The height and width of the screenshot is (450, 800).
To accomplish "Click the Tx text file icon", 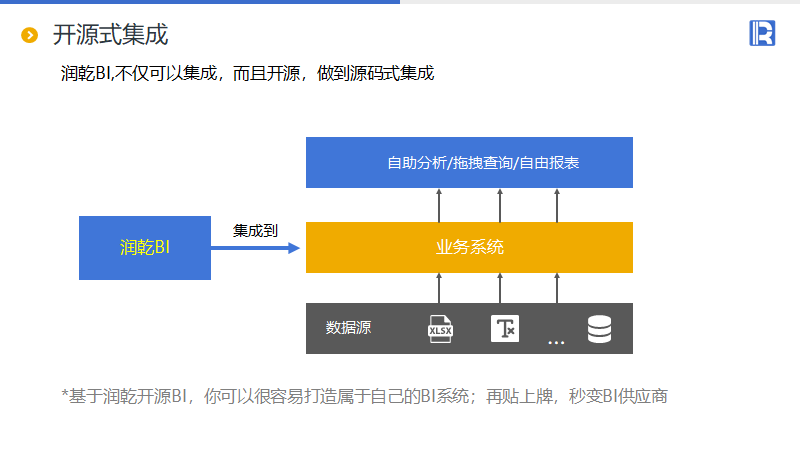I will [x=505, y=328].
